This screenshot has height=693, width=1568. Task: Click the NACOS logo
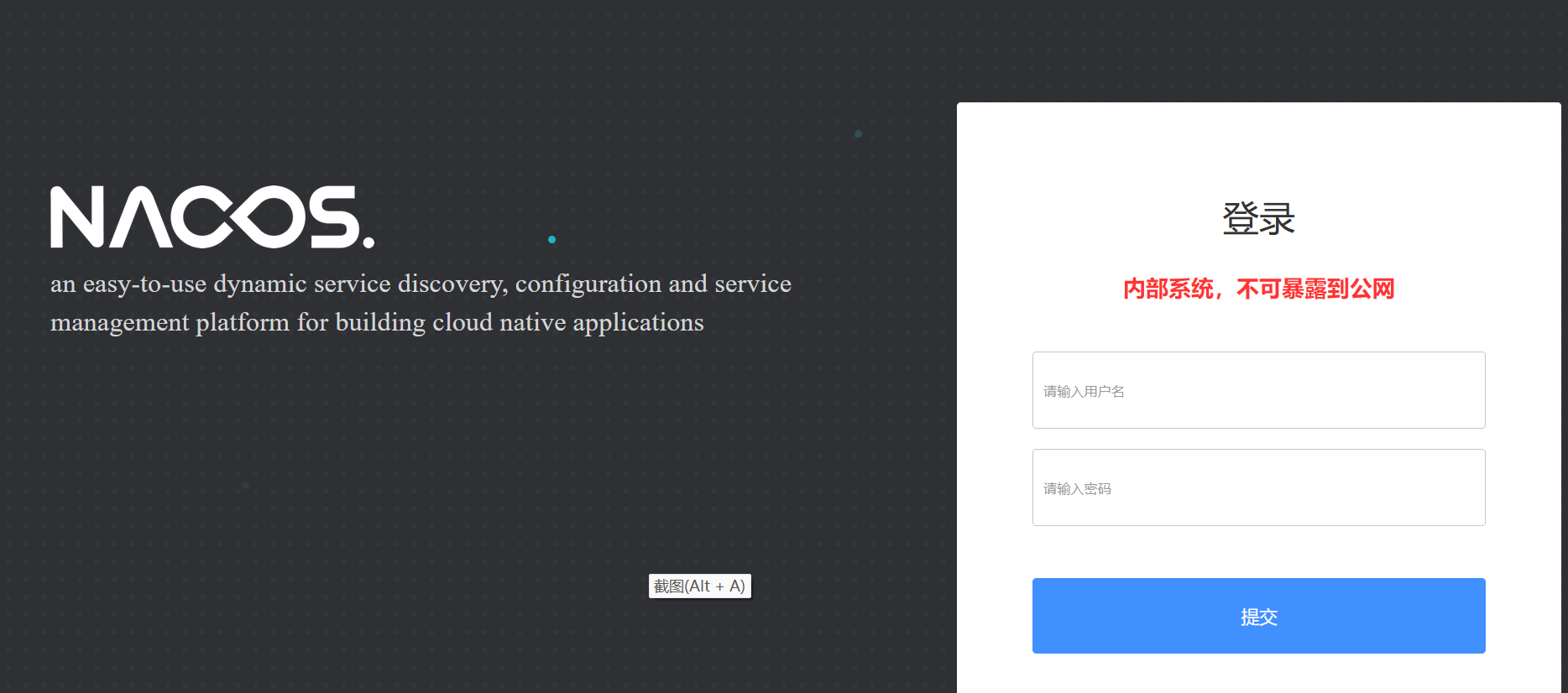[212, 217]
